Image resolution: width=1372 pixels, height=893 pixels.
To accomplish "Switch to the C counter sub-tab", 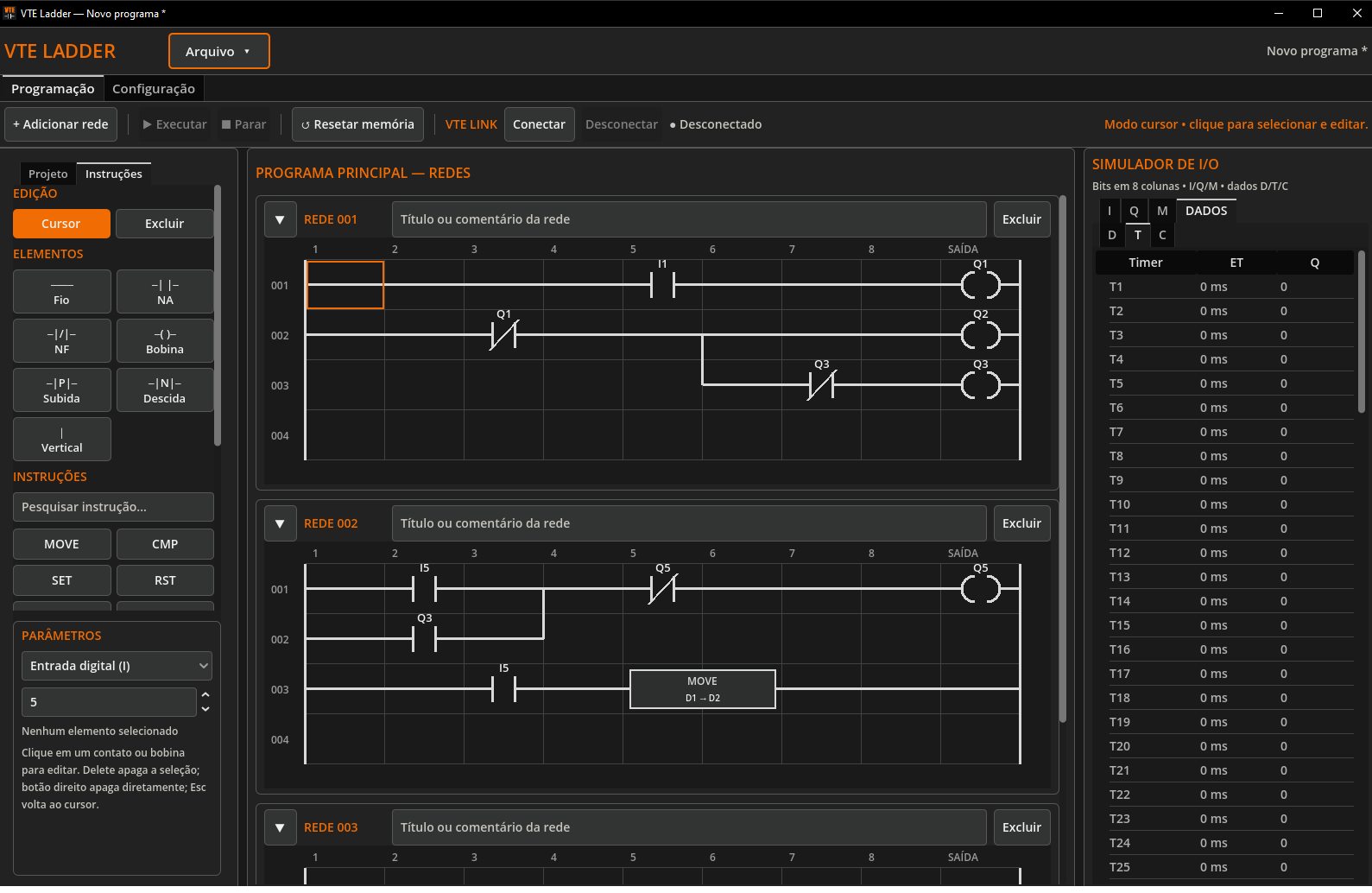I will click(x=1162, y=235).
